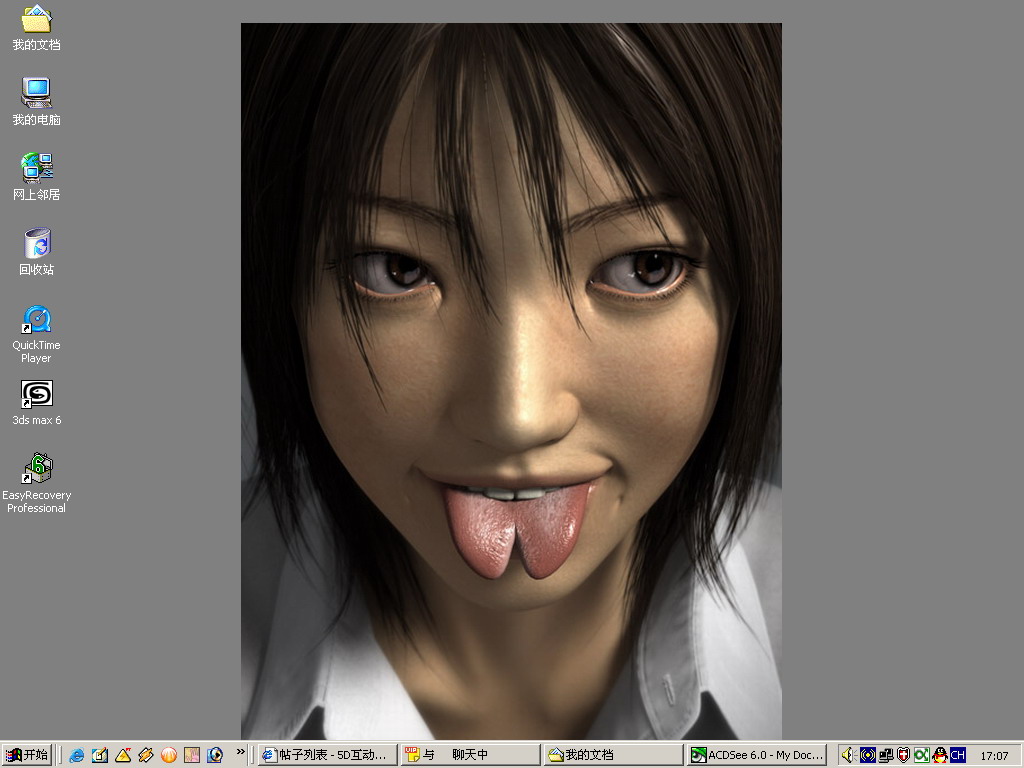Click the blue wireless signal tray icon
The width and height of the screenshot is (1024, 768).
867,756
